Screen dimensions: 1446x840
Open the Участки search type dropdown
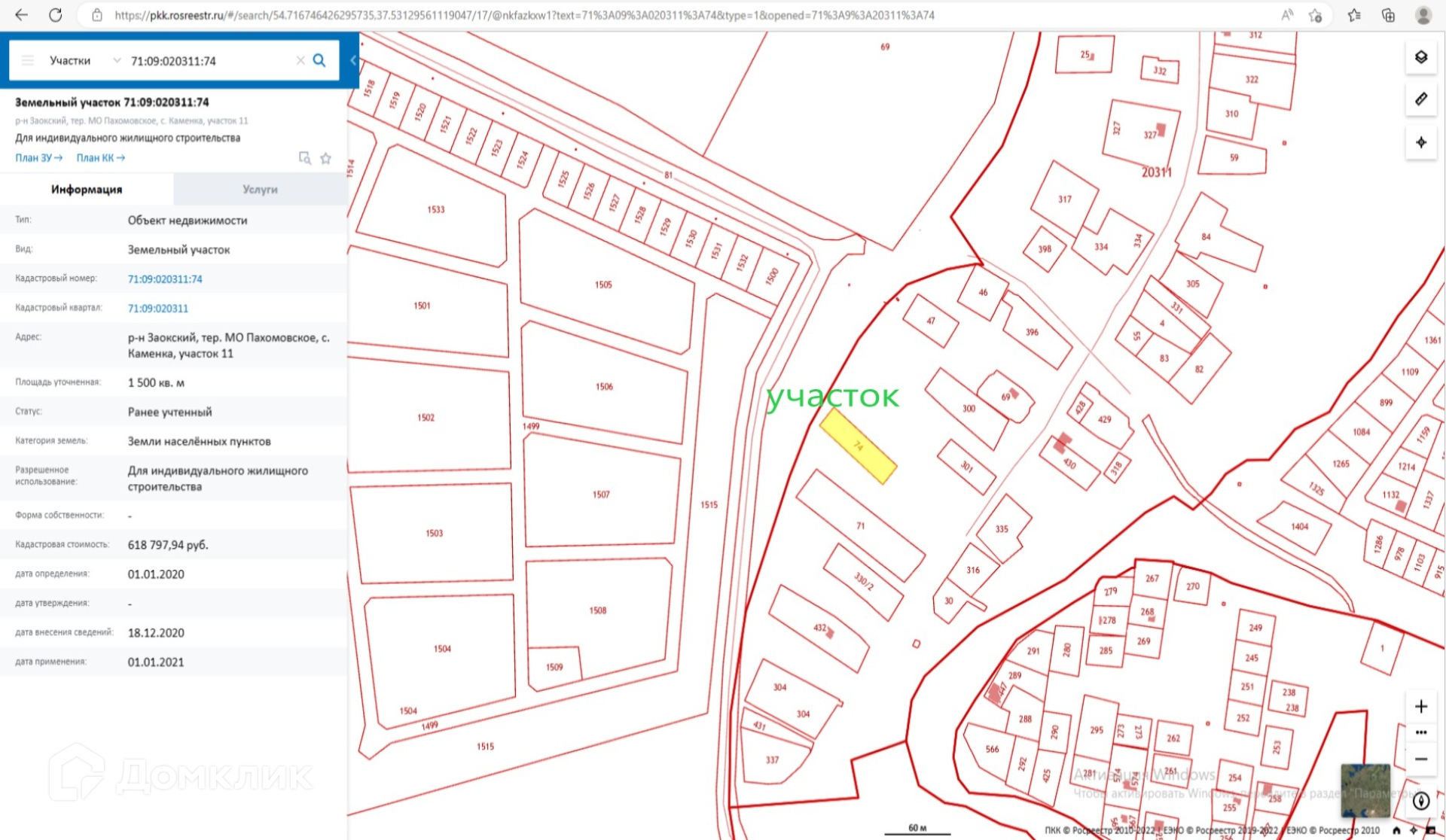click(83, 60)
